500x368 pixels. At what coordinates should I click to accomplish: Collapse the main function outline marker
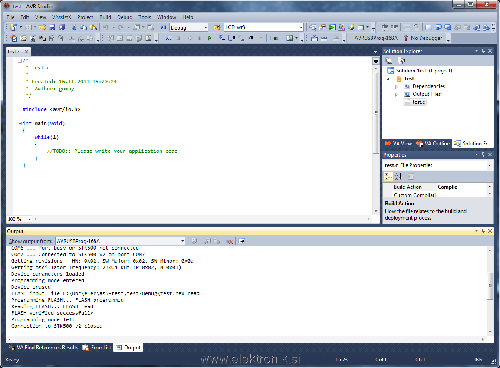pos(20,123)
